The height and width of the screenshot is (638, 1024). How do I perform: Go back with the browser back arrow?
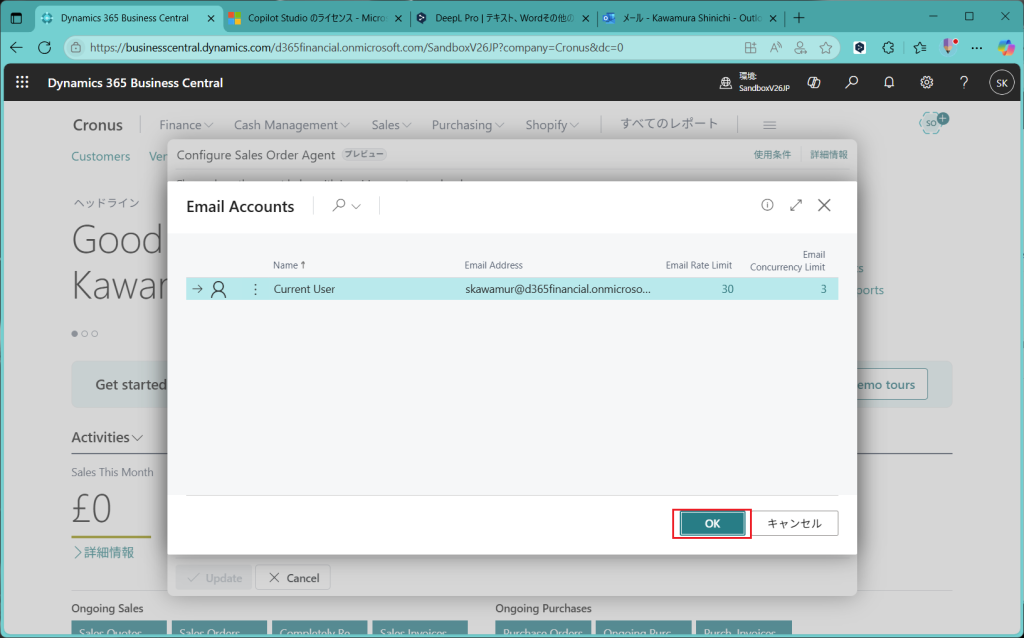pyautogui.click(x=16, y=47)
